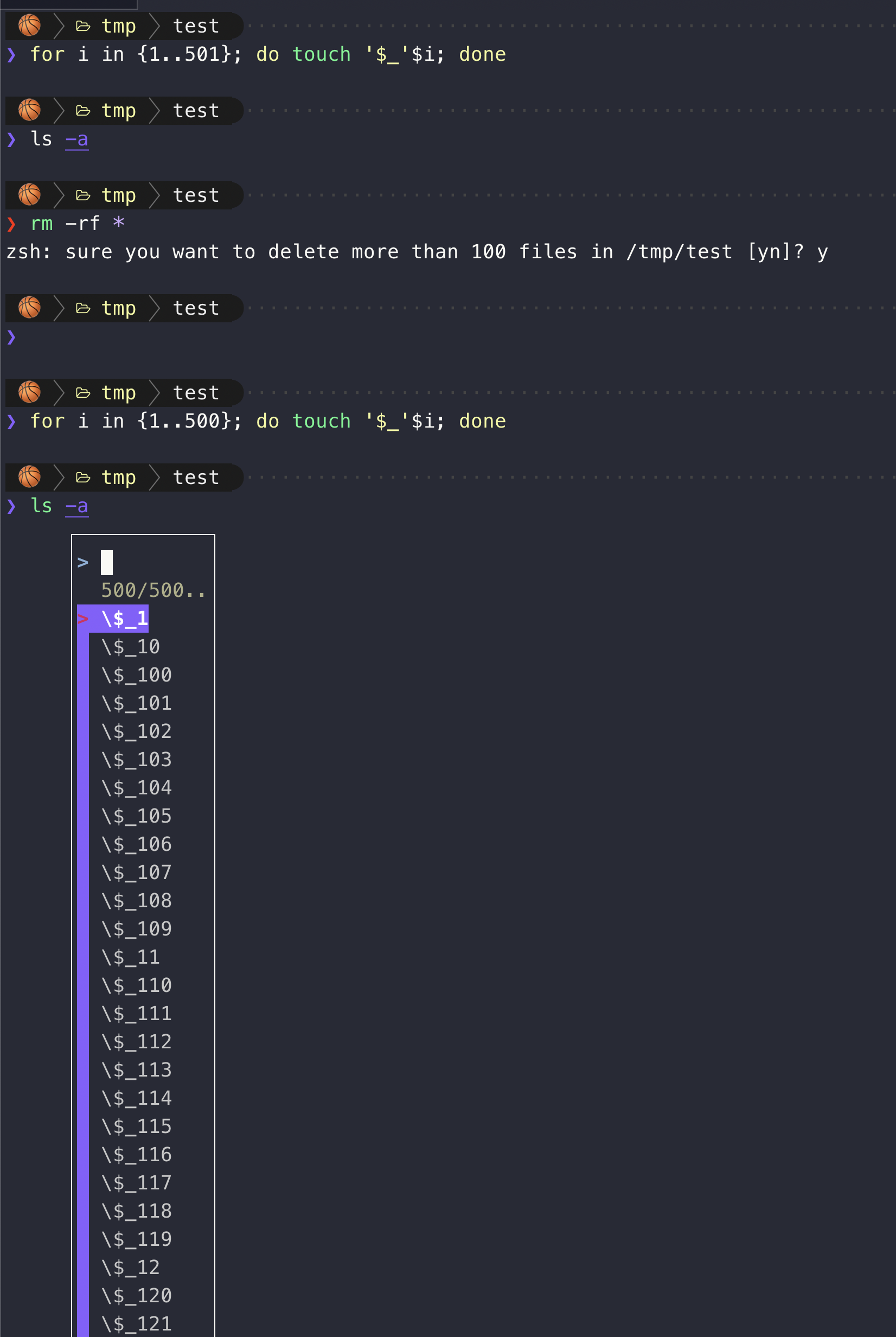Select the \$_12 completion entry

131,1267
